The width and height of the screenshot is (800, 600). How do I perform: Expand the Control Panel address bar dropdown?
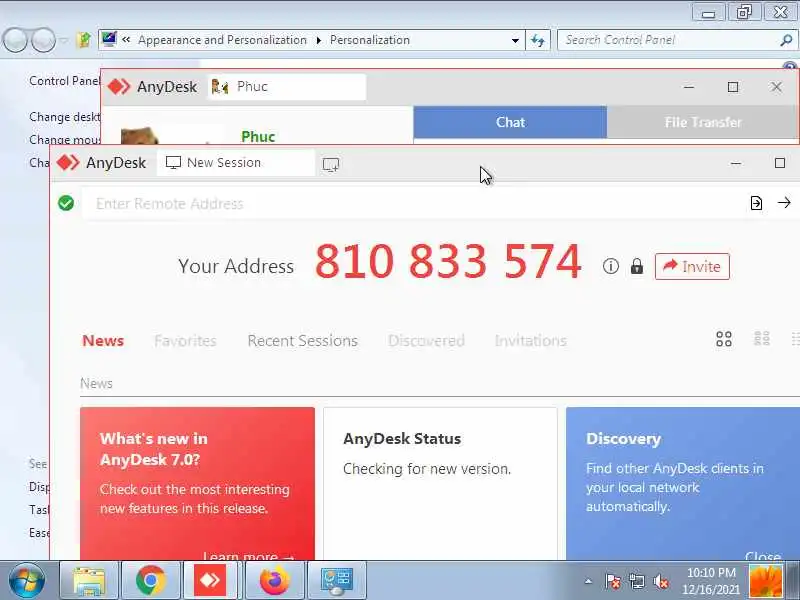coord(515,40)
